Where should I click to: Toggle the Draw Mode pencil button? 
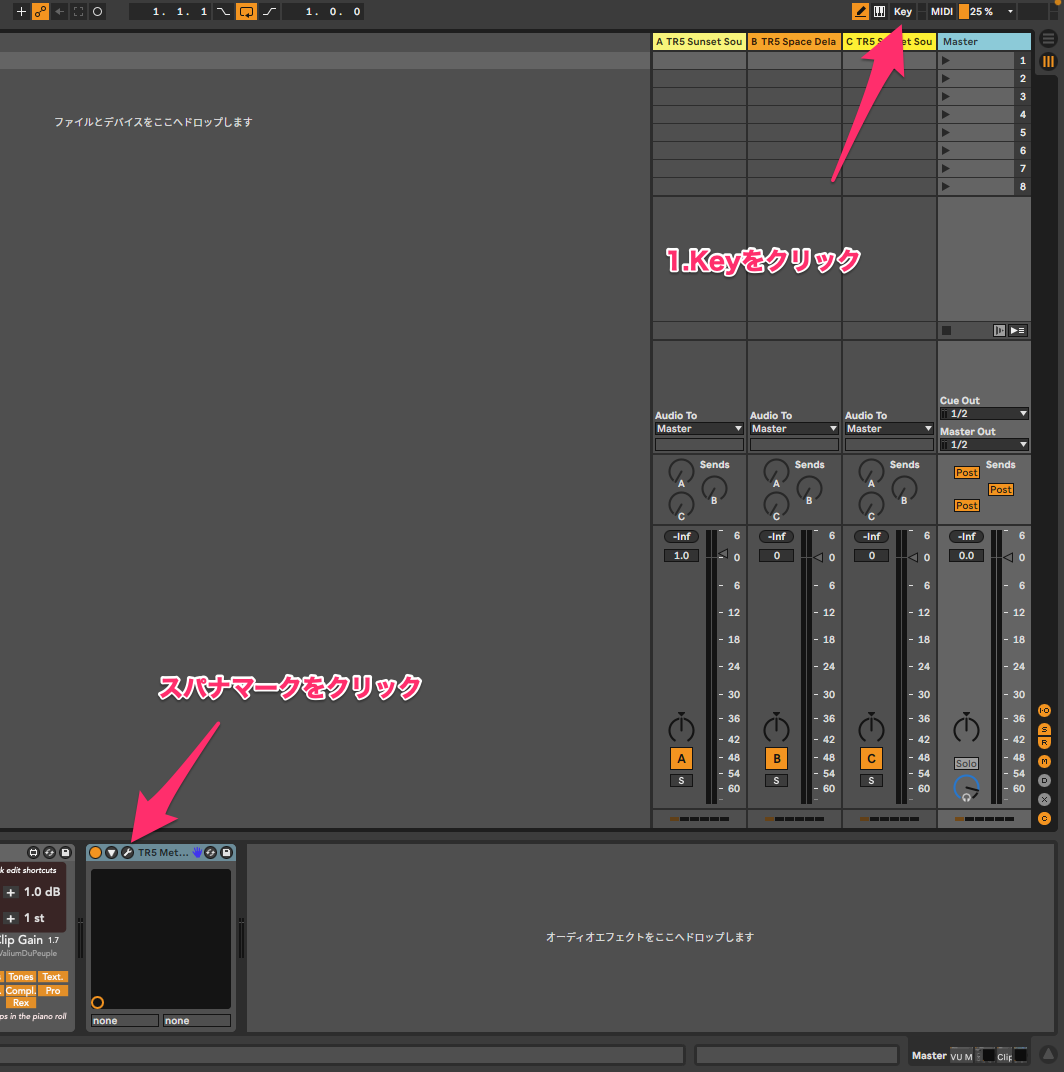point(860,12)
